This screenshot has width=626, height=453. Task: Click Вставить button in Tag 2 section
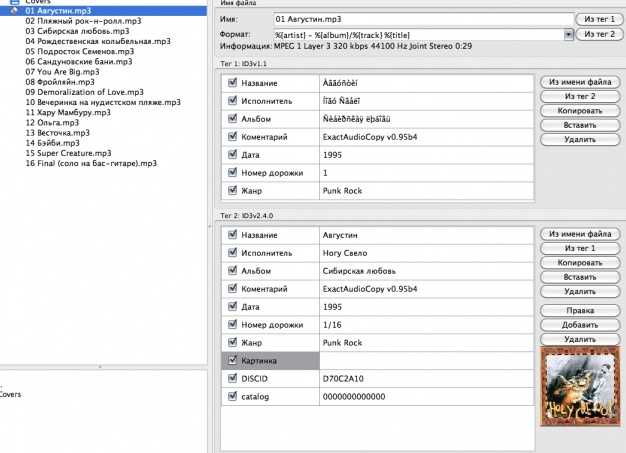(x=579, y=277)
